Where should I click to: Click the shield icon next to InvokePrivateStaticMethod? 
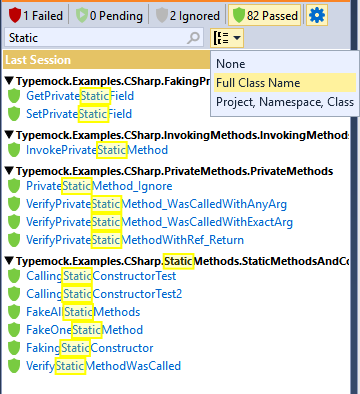tap(14, 150)
